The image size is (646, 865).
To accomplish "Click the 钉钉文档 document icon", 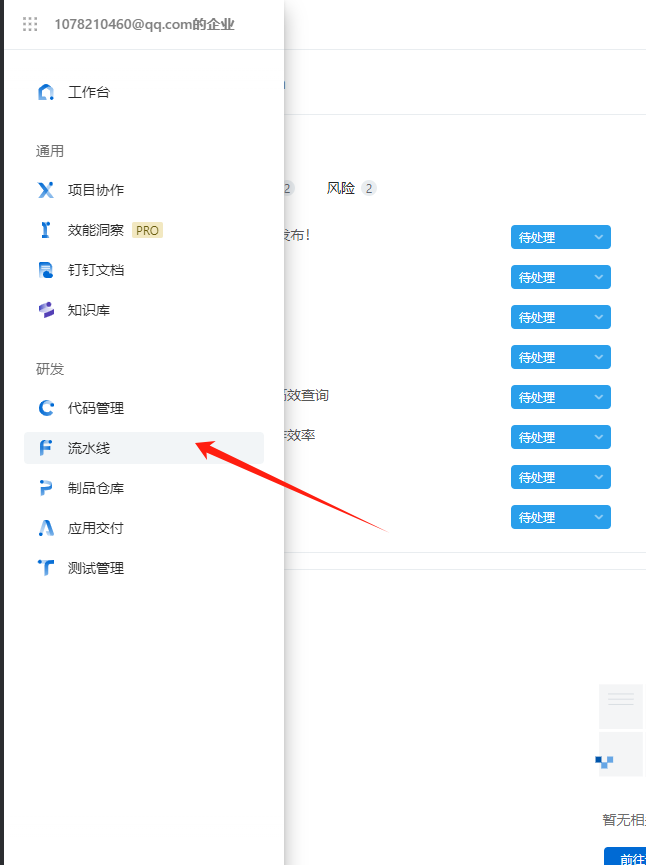I will [x=46, y=270].
